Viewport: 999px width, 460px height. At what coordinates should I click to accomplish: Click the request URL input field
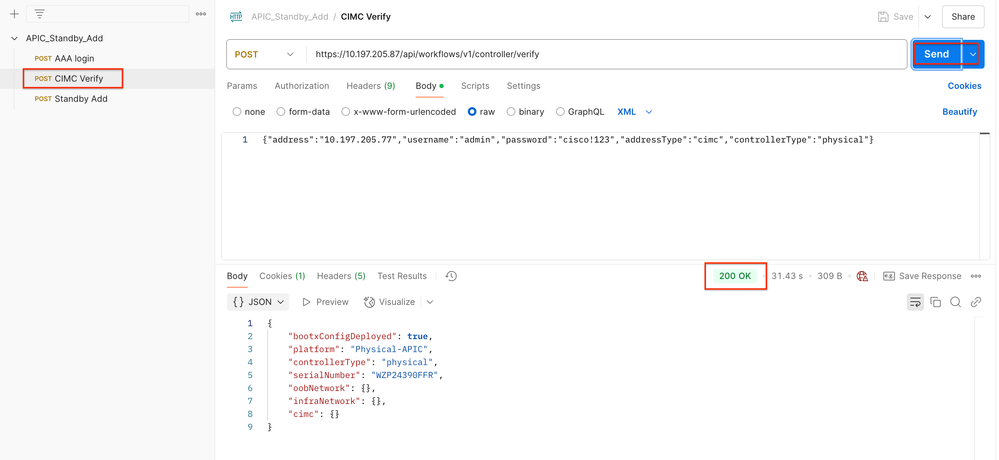(606, 54)
